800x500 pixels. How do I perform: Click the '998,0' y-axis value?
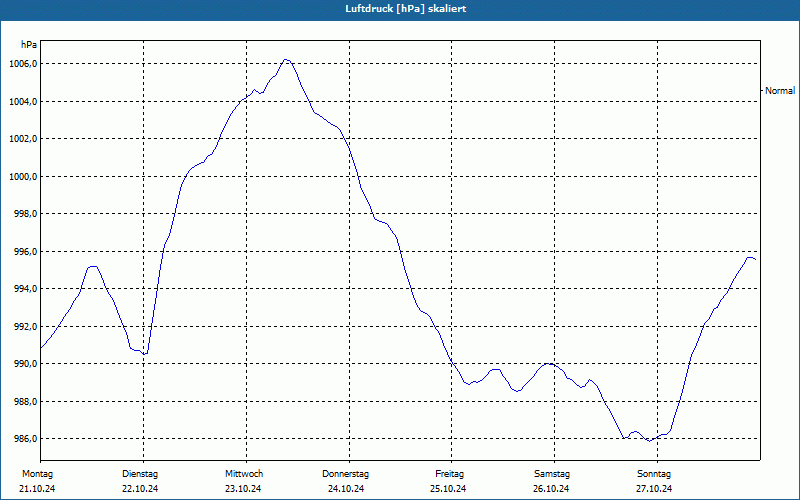coord(25,214)
